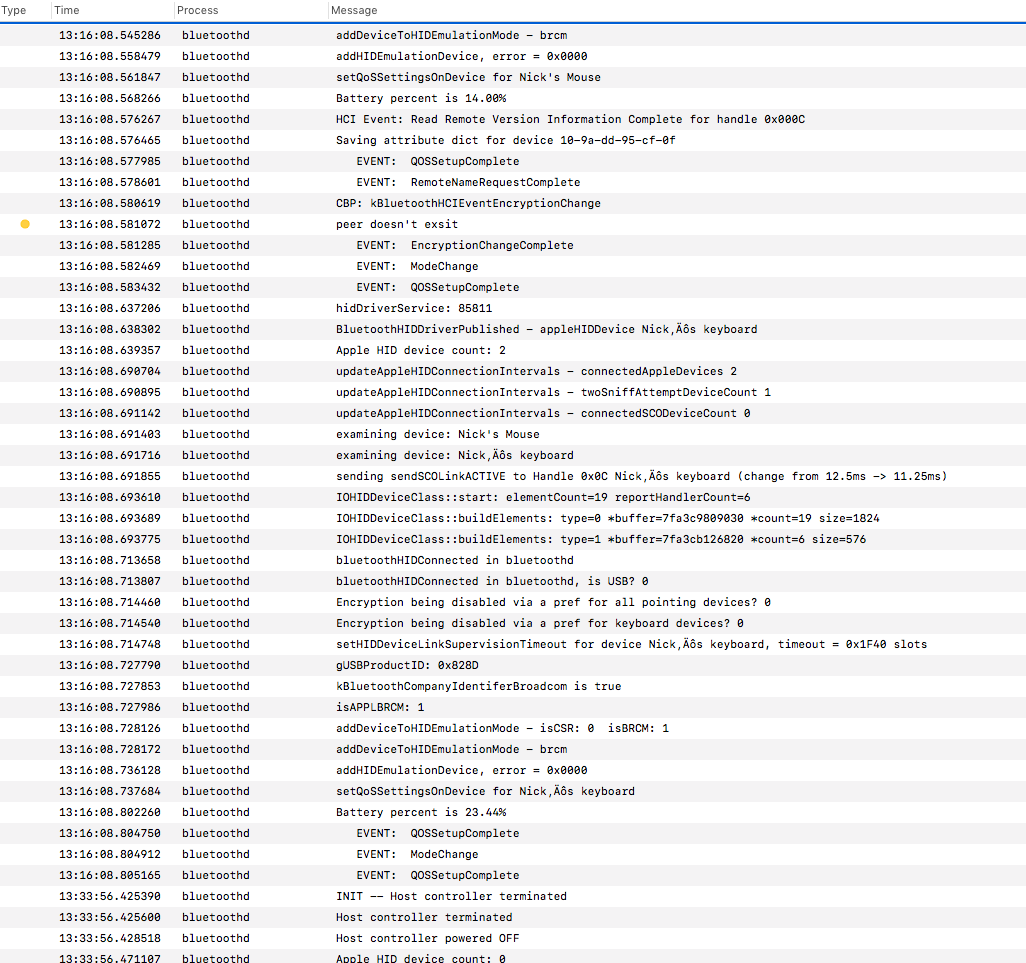Screen dimensions: 1026x963
Task: Select 'isCSR: 0 isBRCM: 1' log message
Action: [502, 728]
